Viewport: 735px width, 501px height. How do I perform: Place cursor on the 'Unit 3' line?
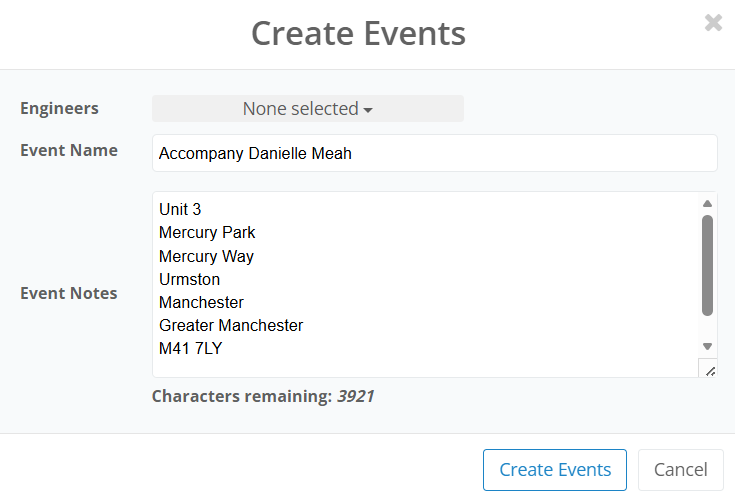coord(180,210)
